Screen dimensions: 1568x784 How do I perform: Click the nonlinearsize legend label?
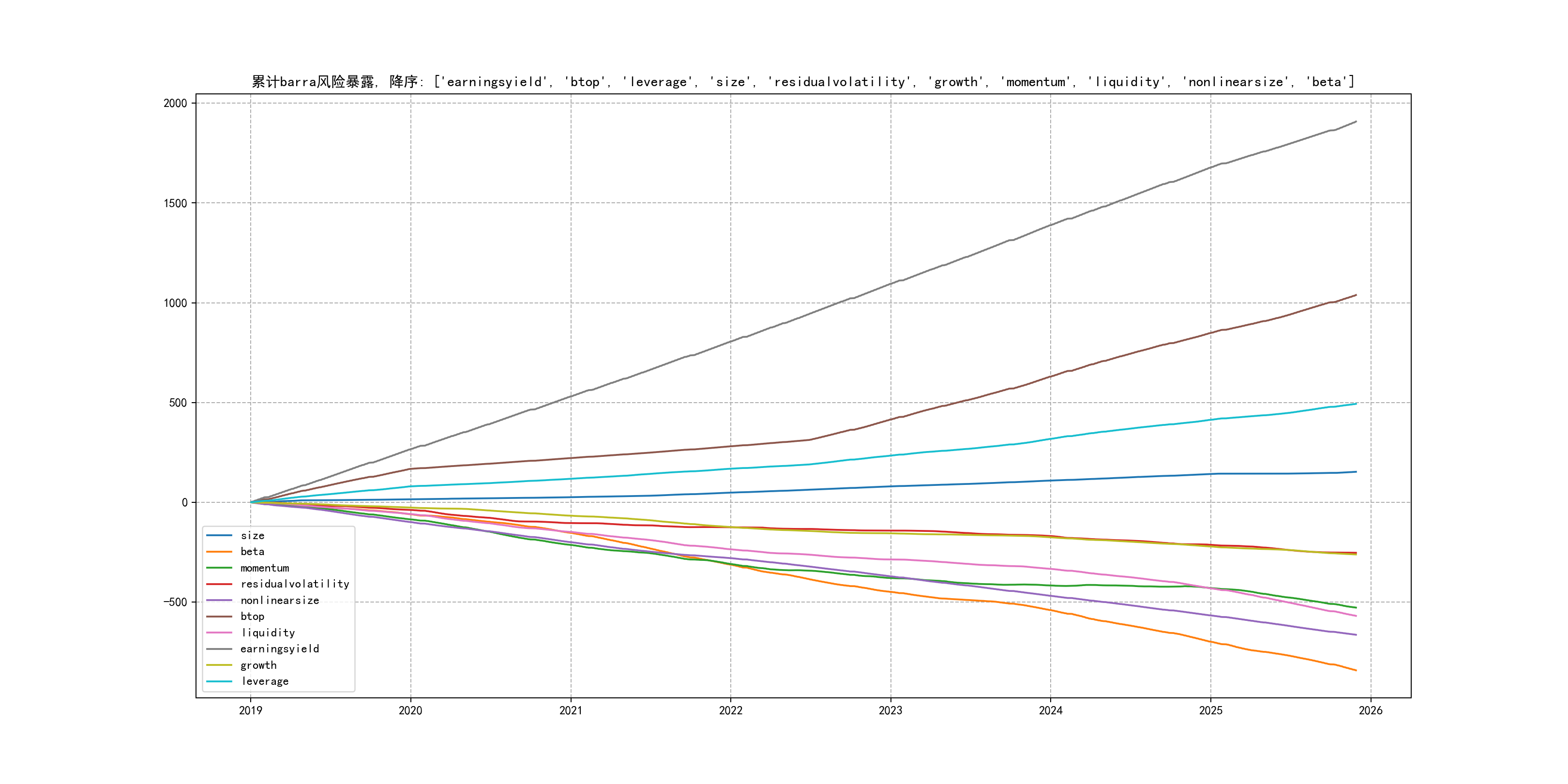coord(279,600)
